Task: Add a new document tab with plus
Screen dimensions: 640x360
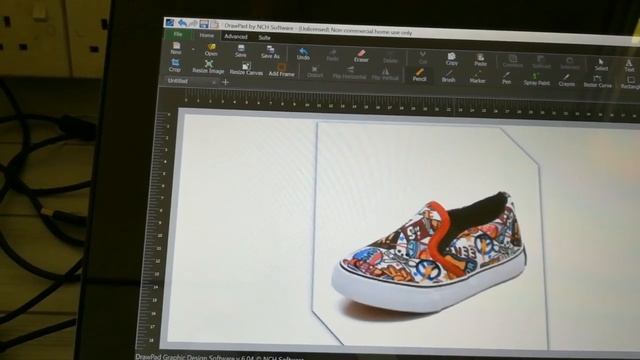Action: (x=225, y=82)
